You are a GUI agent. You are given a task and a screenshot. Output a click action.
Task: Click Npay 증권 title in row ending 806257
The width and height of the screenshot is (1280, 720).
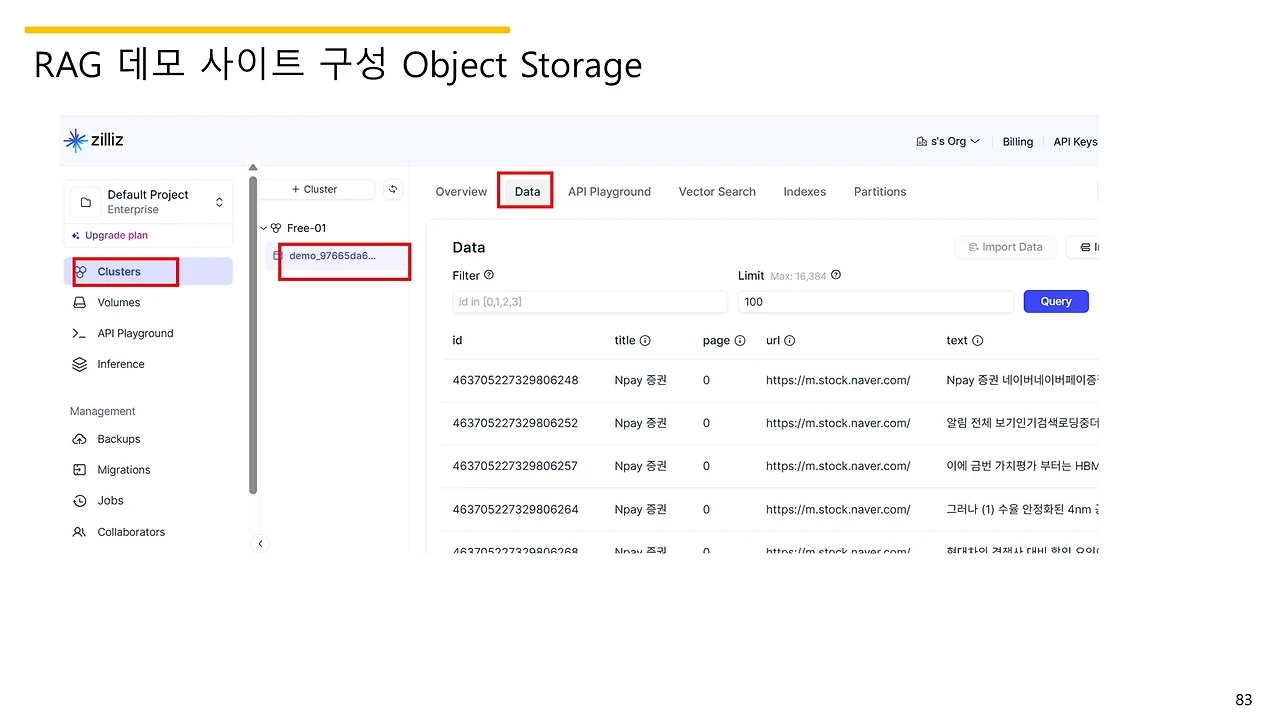pyautogui.click(x=642, y=467)
